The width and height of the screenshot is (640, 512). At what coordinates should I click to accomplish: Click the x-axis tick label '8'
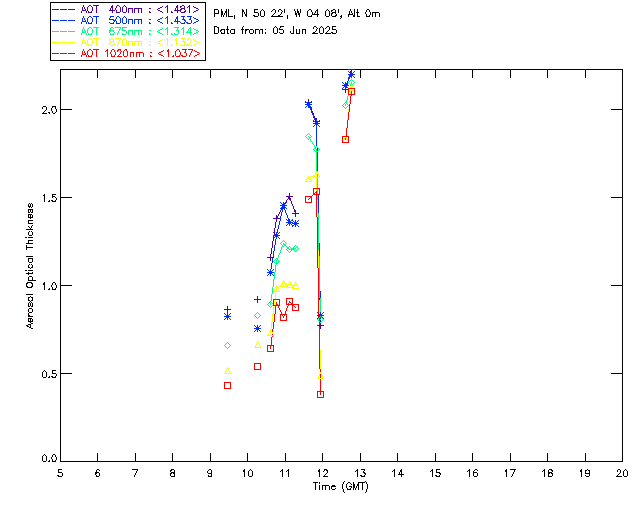(x=173, y=473)
